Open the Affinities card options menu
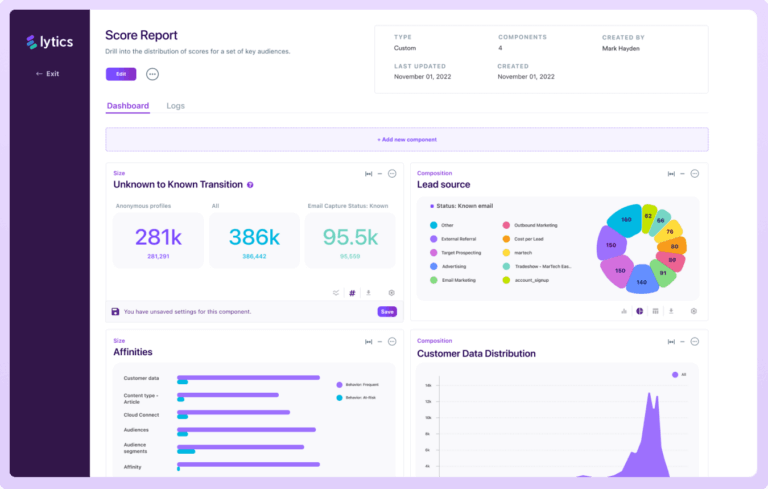Screen dimensions: 768x489 tap(392, 341)
